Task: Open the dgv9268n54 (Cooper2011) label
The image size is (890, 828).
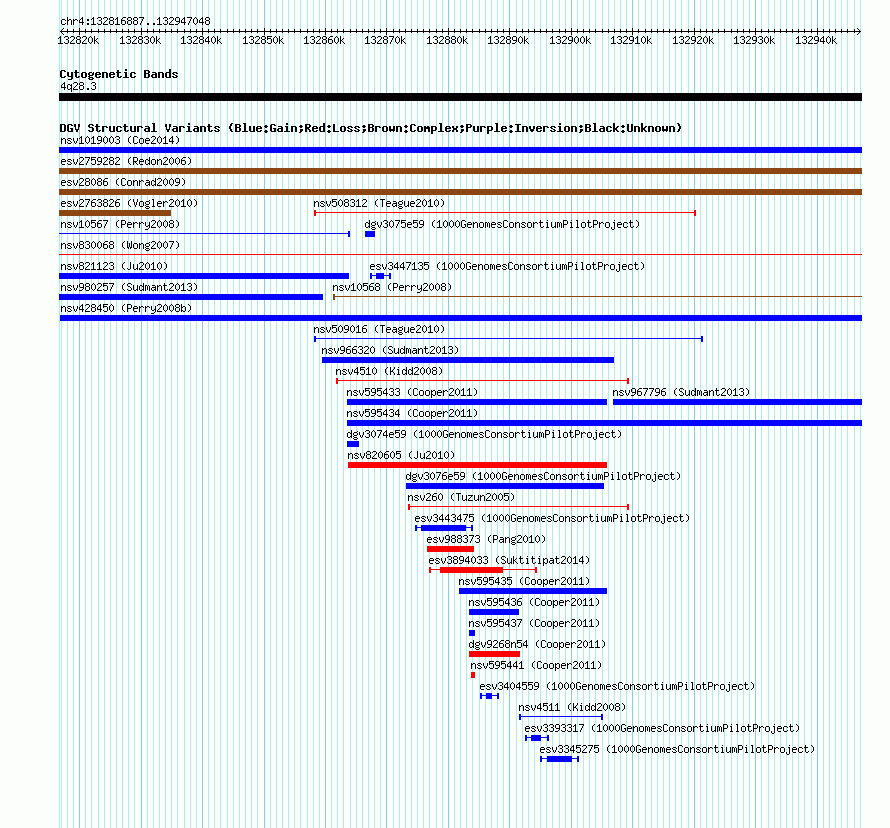Action: click(x=537, y=644)
